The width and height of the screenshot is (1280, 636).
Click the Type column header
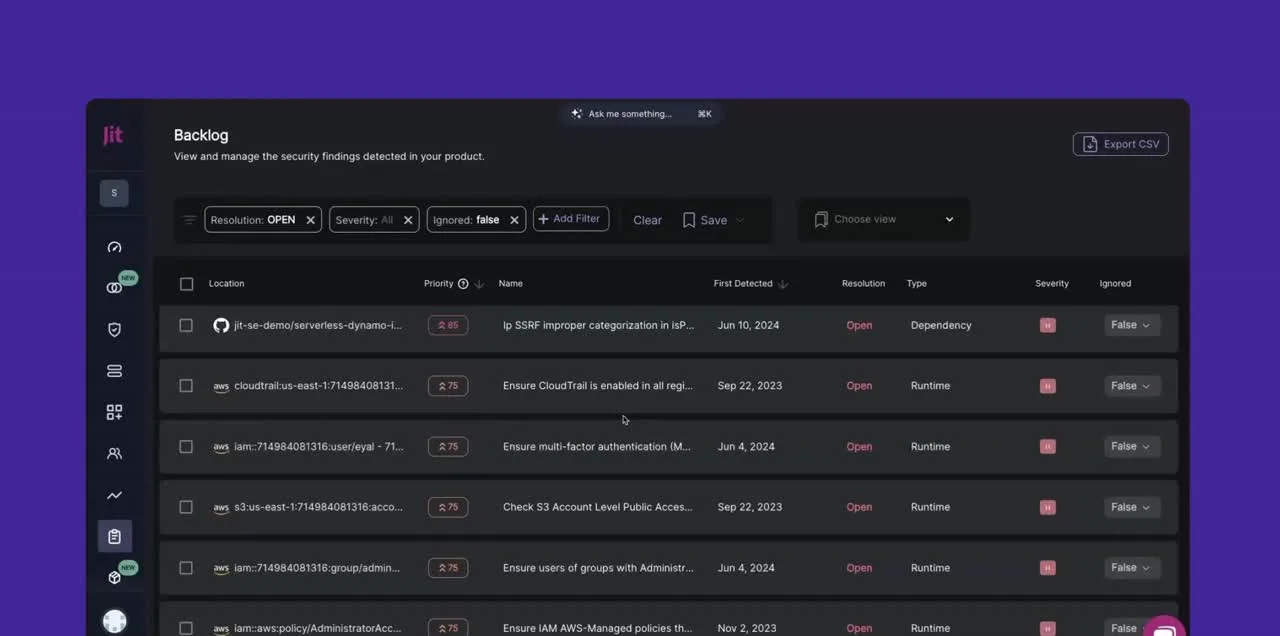pos(917,284)
